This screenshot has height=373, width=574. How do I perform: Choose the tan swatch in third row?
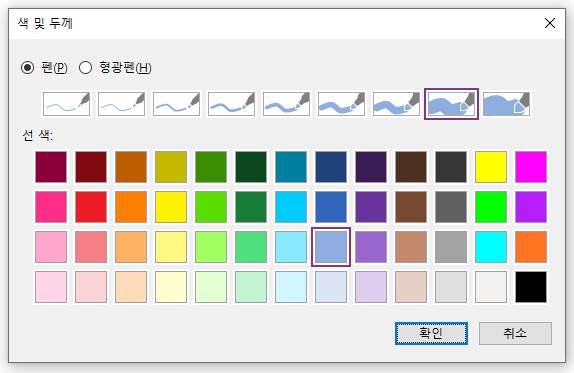pyautogui.click(x=411, y=247)
